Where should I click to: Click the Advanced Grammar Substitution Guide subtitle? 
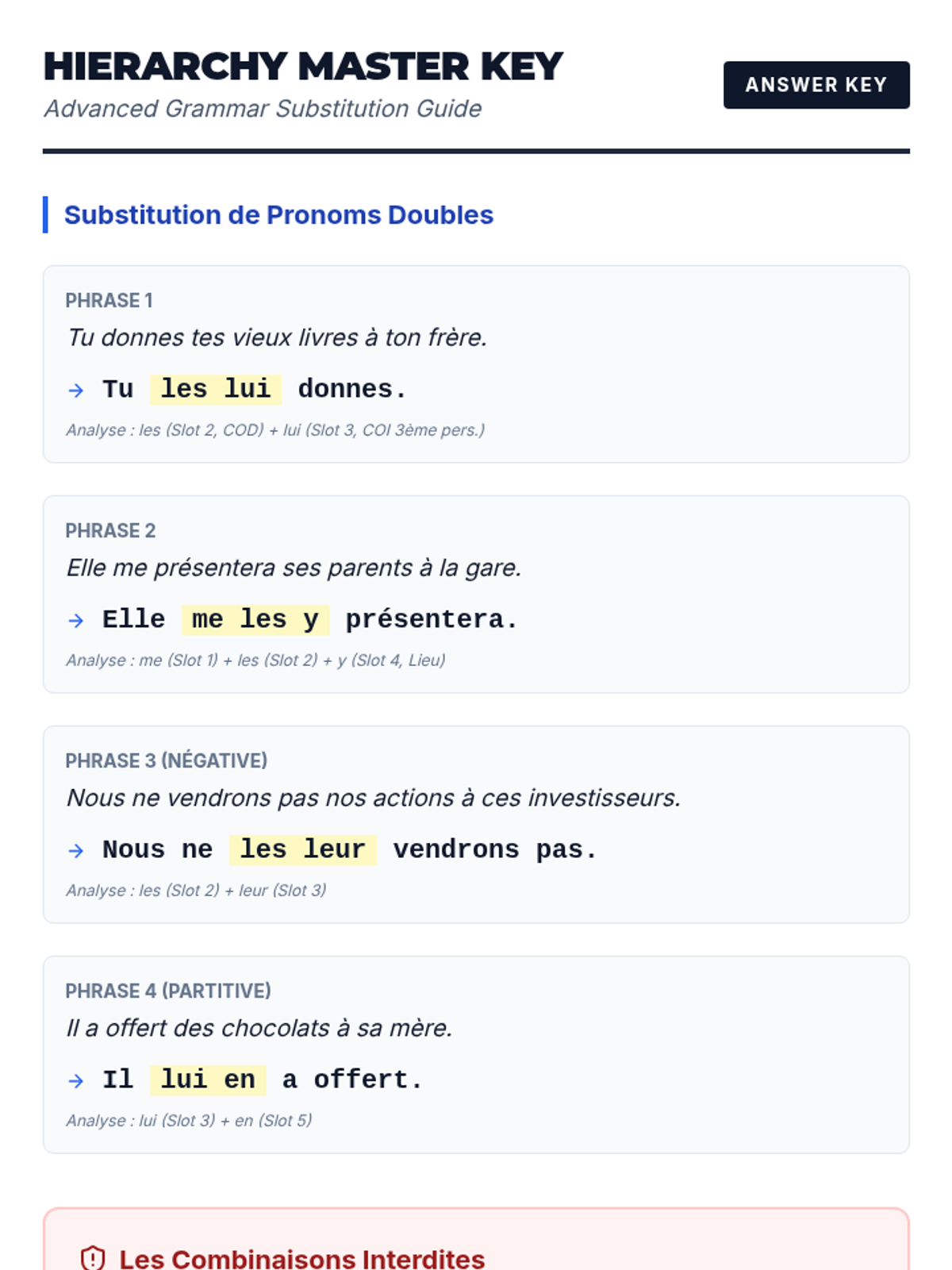tap(263, 109)
